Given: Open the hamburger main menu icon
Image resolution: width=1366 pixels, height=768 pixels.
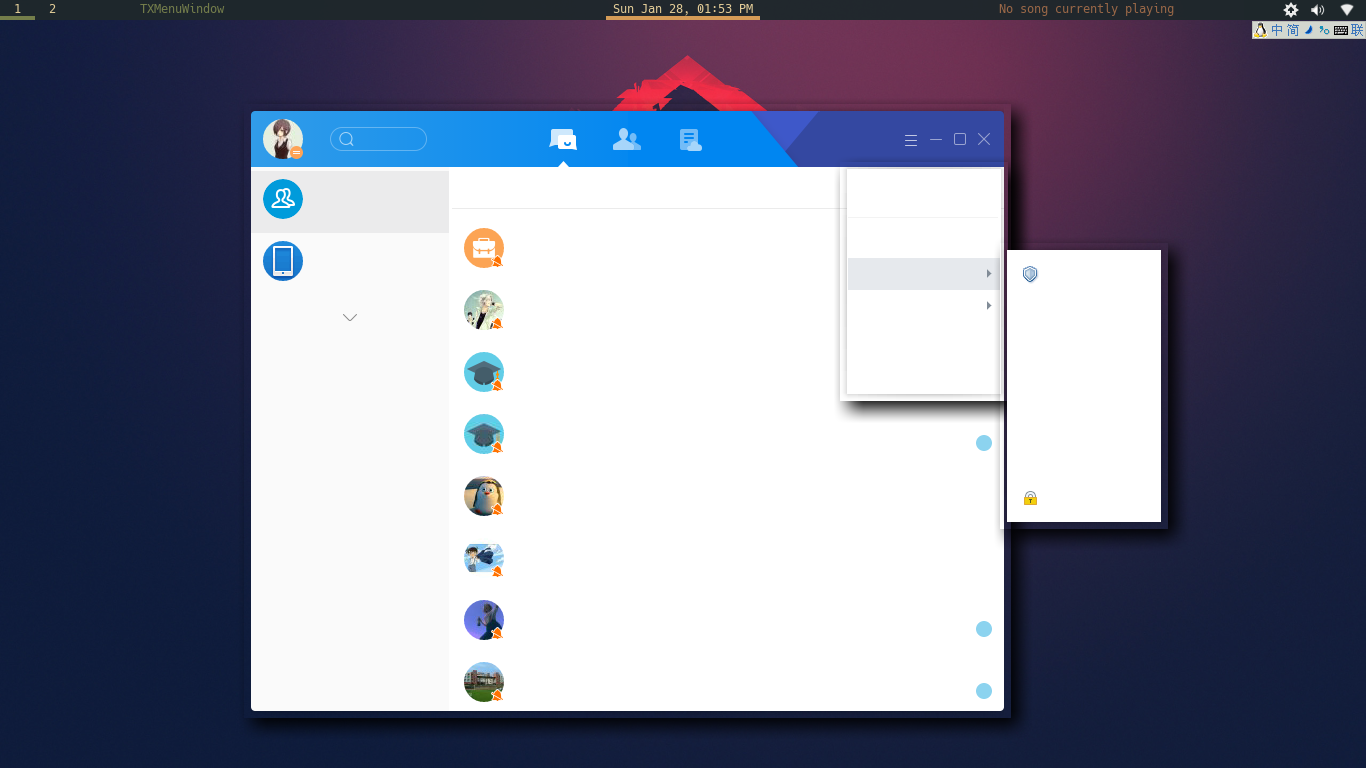Looking at the screenshot, I should pos(911,140).
